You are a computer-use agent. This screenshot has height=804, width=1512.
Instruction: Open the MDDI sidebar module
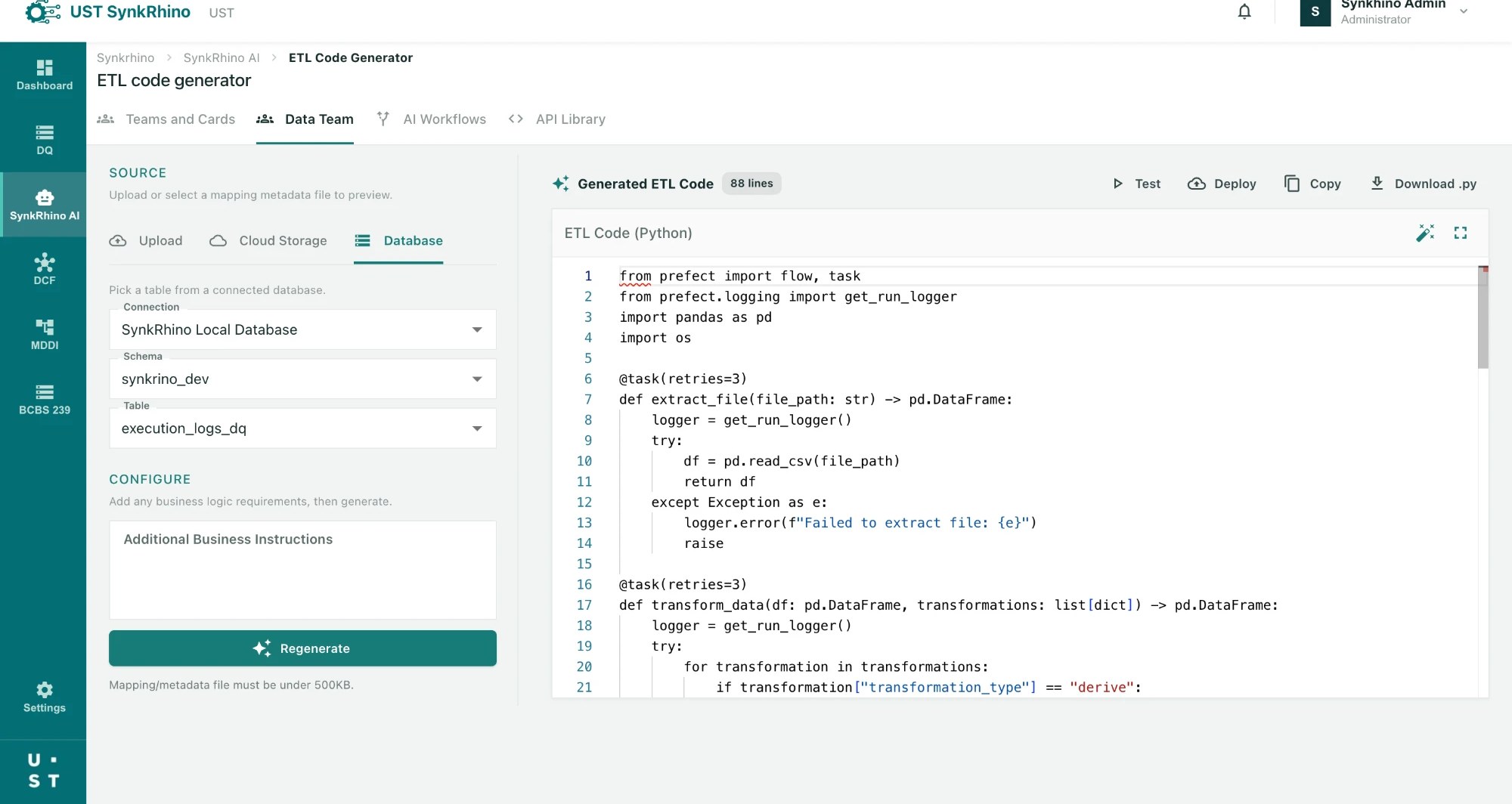(44, 334)
